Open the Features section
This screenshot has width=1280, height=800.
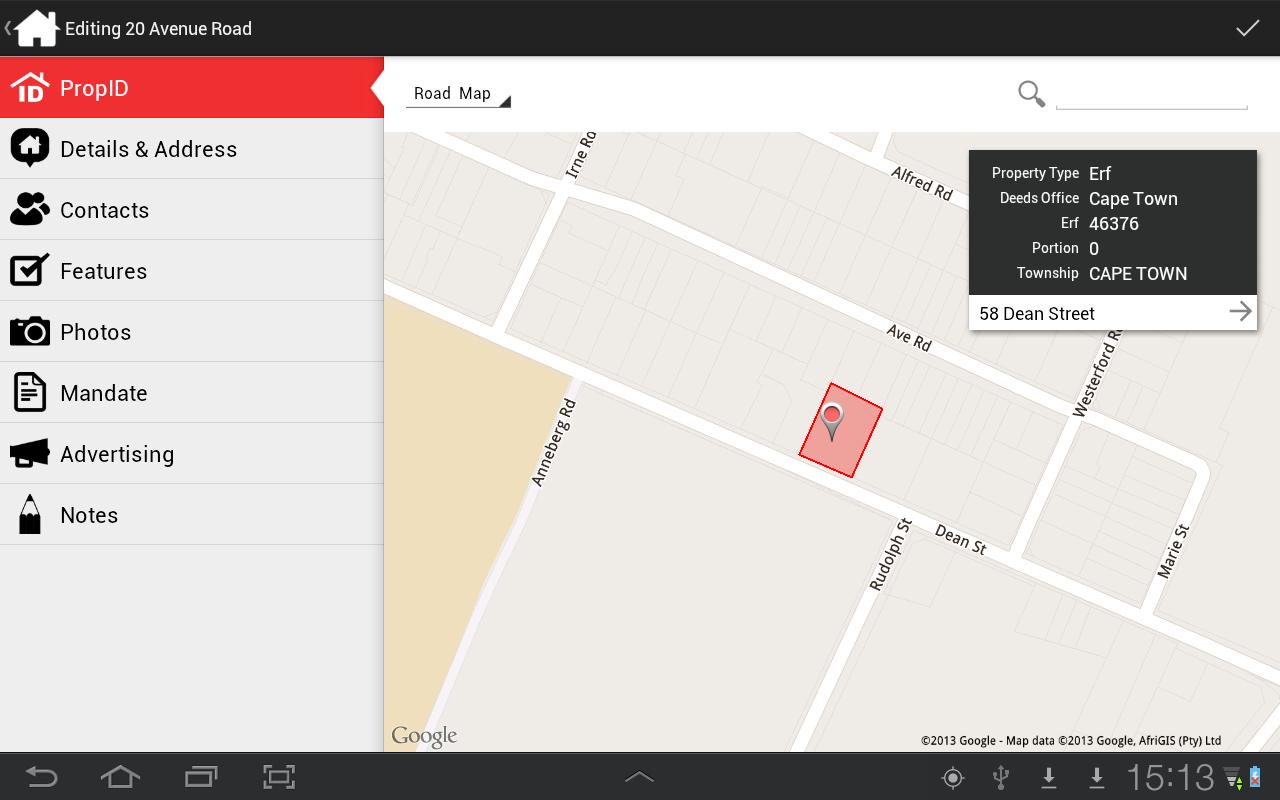click(x=192, y=270)
